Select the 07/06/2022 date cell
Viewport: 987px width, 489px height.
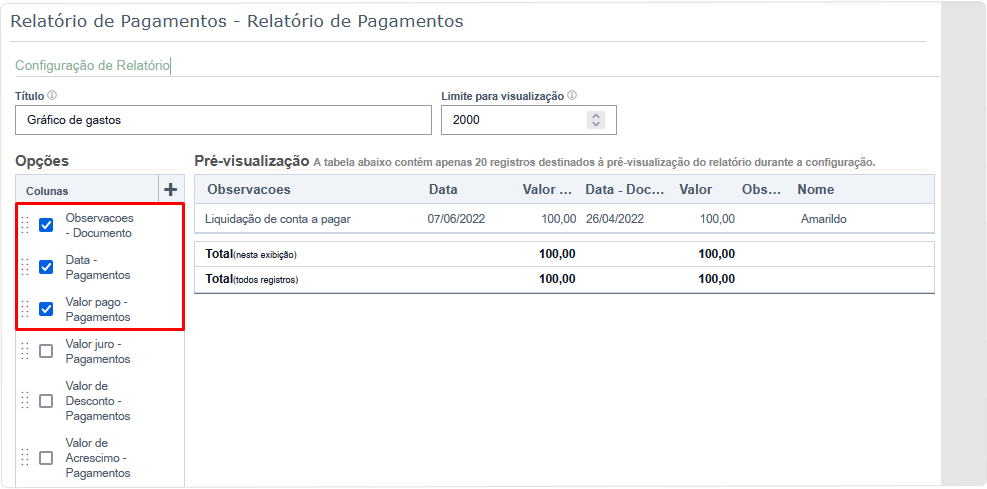coord(456,219)
